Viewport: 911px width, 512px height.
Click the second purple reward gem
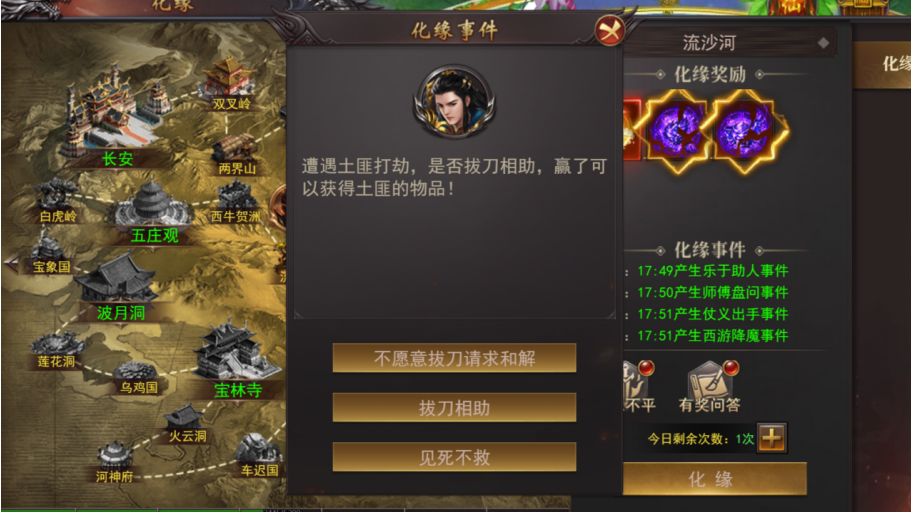[x=746, y=131]
